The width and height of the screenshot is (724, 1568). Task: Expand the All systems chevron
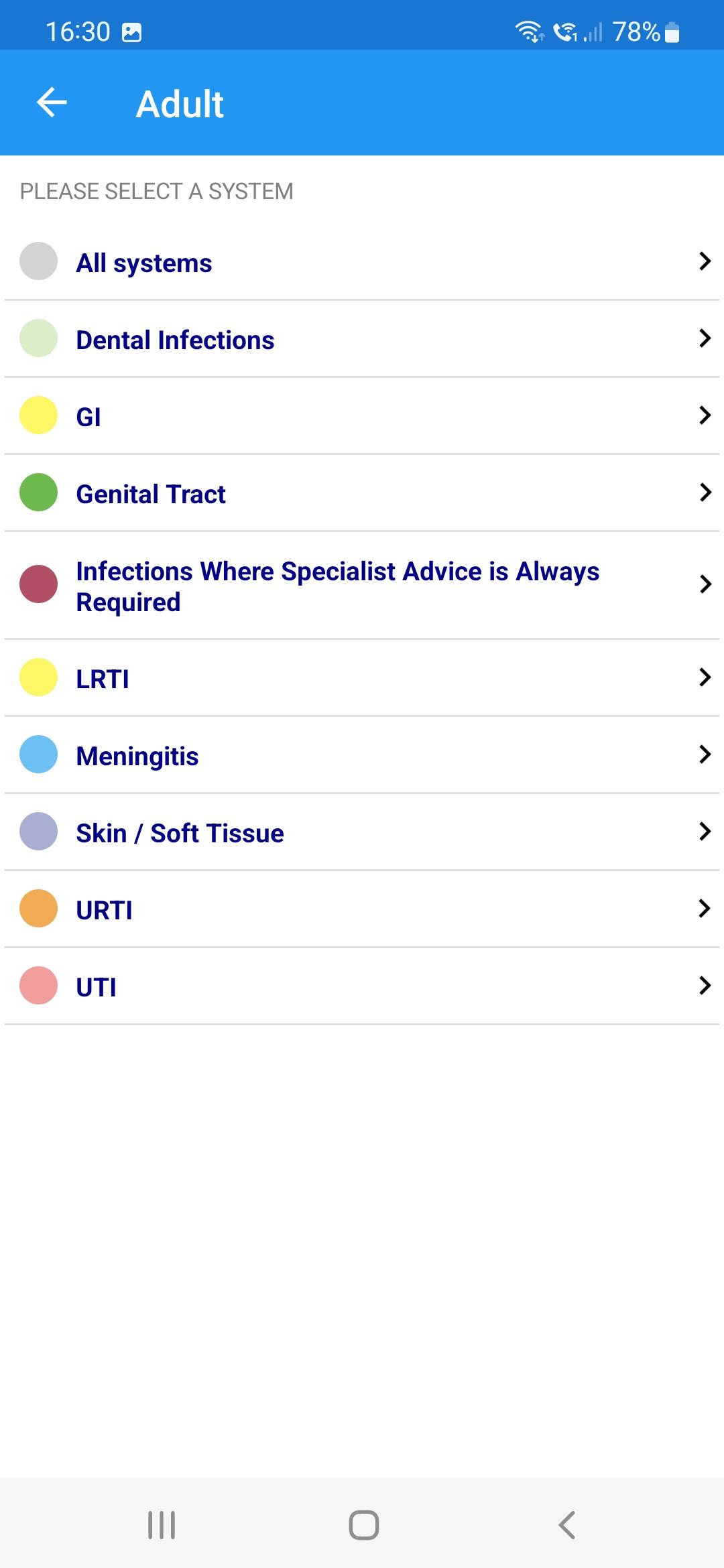coord(704,261)
